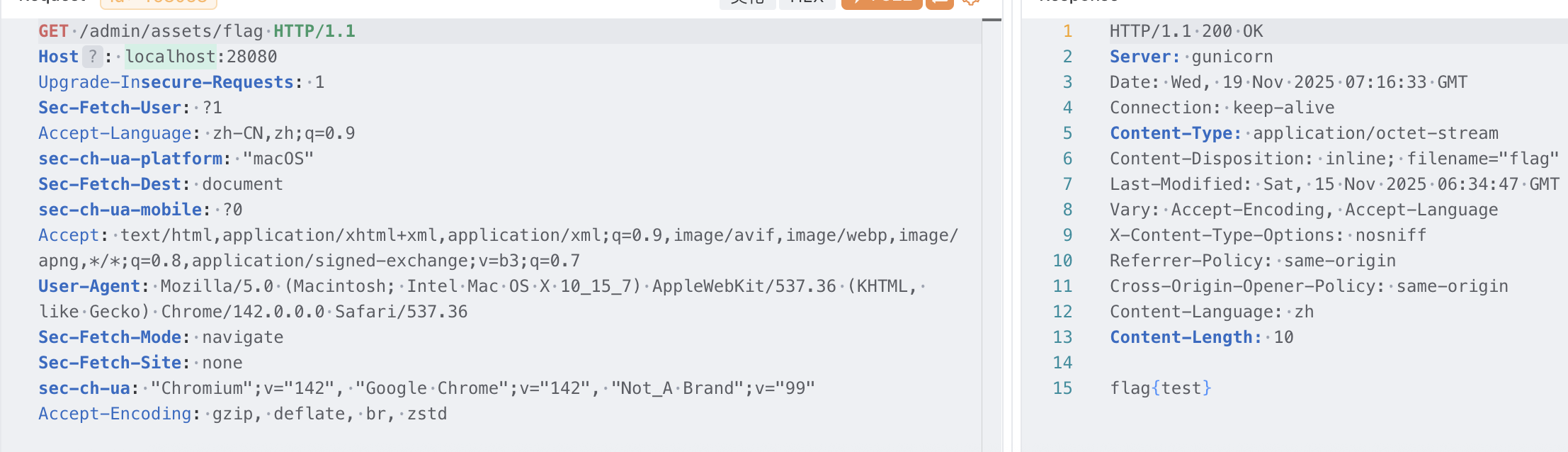Image resolution: width=1568 pixels, height=452 pixels.
Task: Click the Content-Length response header name
Action: (1186, 337)
